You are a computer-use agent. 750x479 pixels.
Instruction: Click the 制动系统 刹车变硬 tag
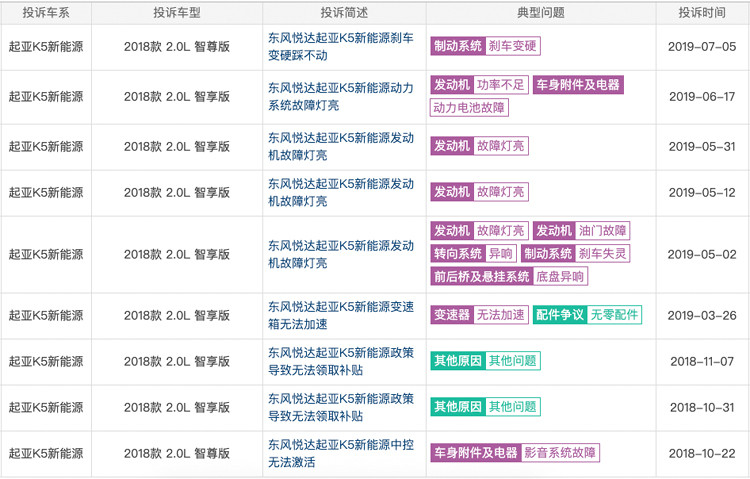click(485, 46)
